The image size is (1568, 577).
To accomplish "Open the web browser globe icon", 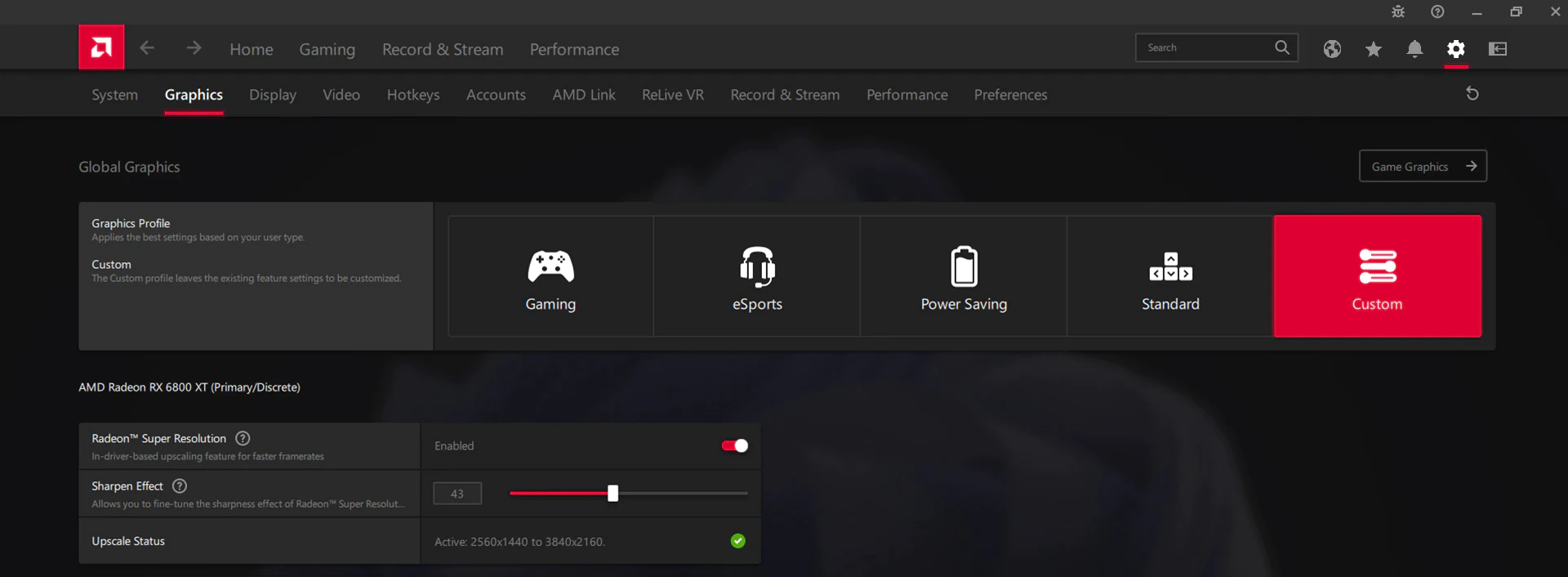I will click(x=1332, y=49).
